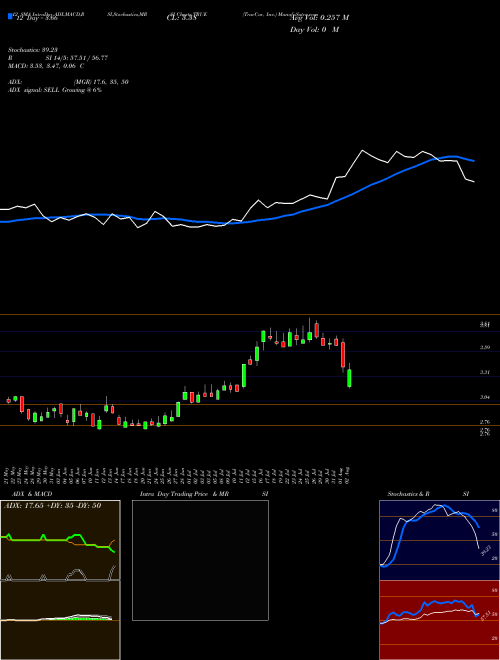Click the '21 May' date axis label
Viewport: 500px width, 660px height.
tap(8, 475)
